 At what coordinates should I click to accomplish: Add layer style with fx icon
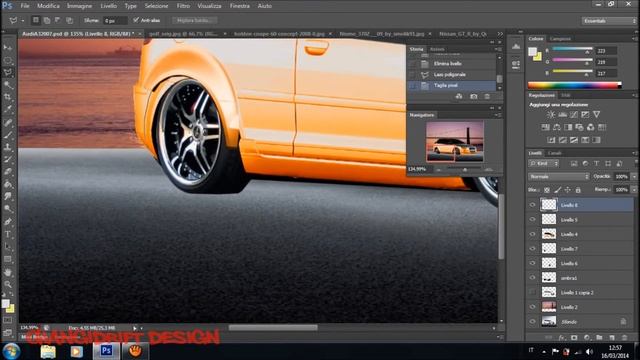click(562, 338)
